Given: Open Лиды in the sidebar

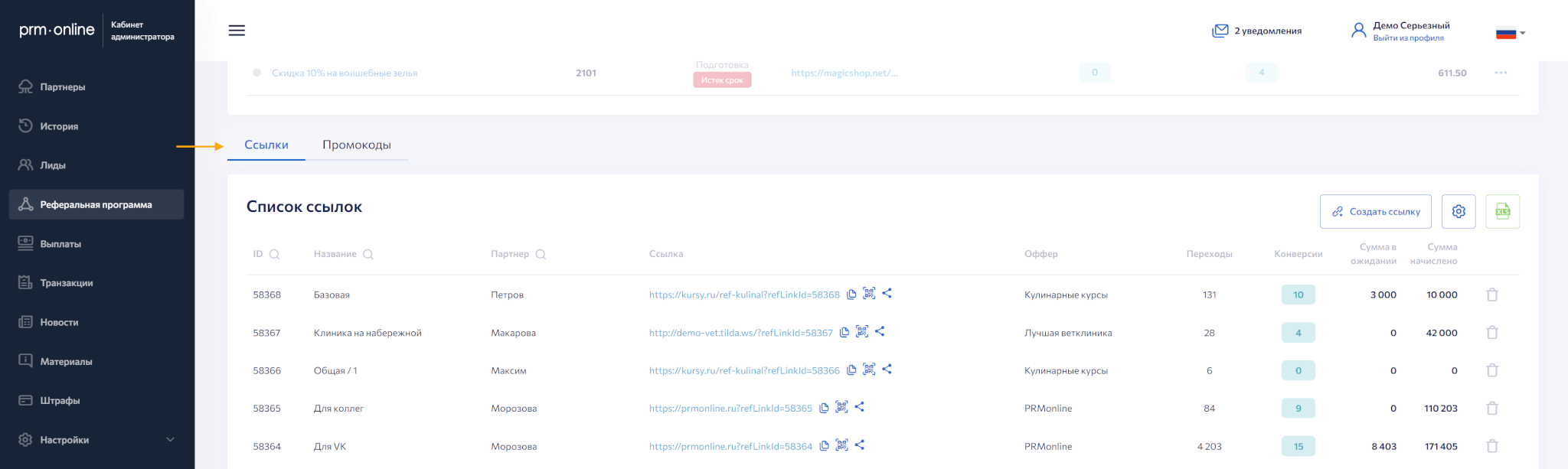Looking at the screenshot, I should (x=96, y=165).
